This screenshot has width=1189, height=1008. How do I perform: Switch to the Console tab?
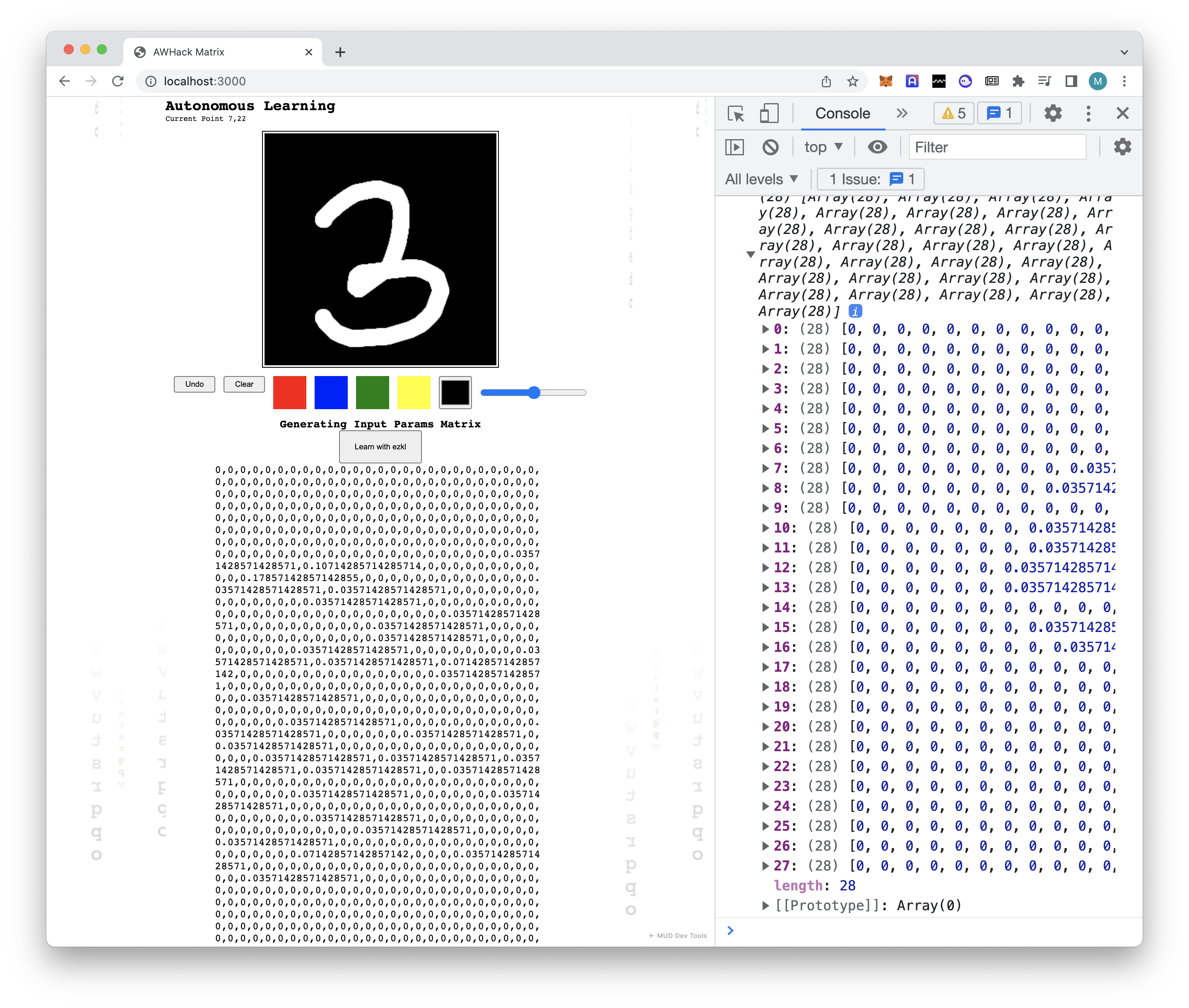[842, 113]
